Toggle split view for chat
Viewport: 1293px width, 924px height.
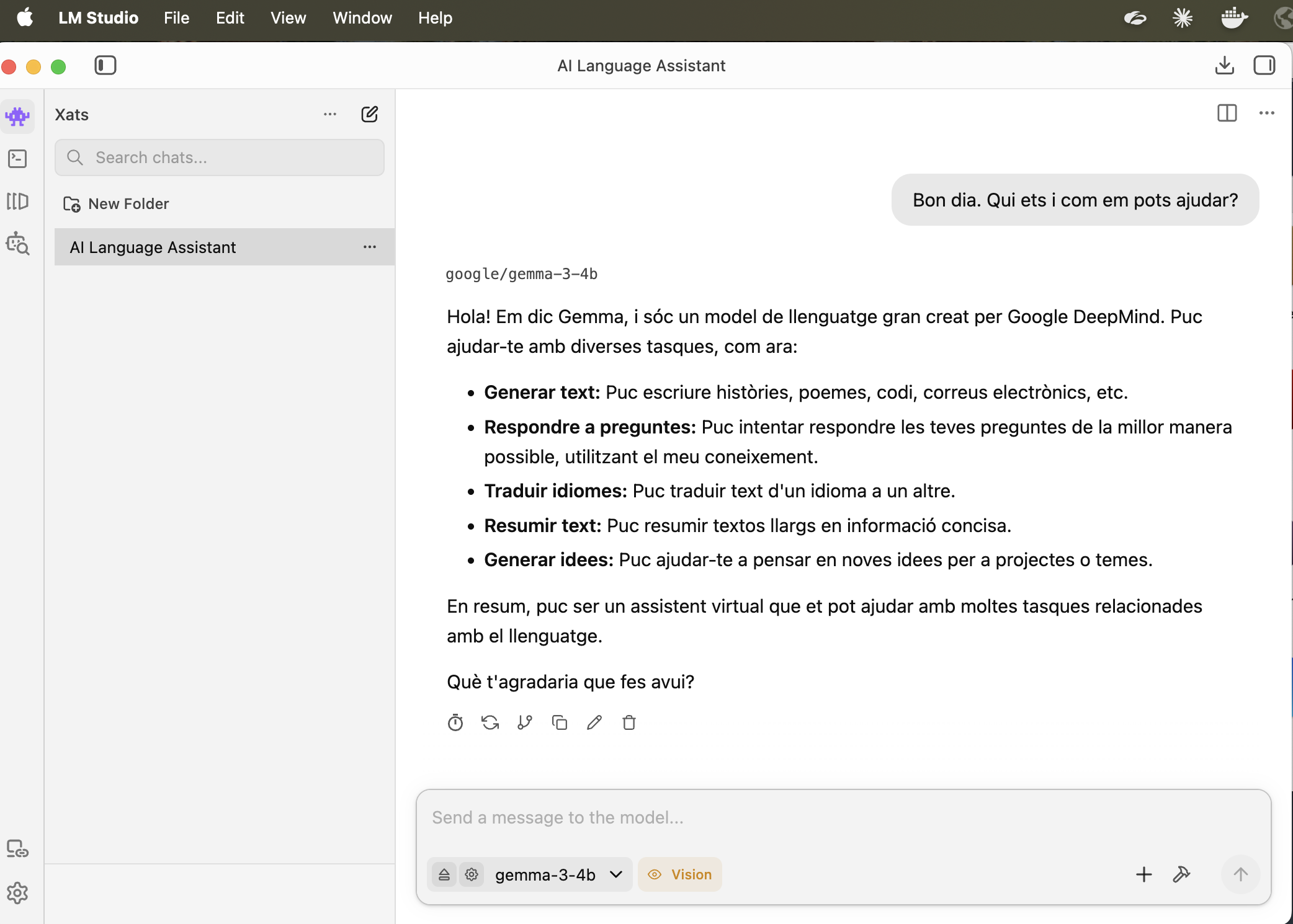(1227, 113)
